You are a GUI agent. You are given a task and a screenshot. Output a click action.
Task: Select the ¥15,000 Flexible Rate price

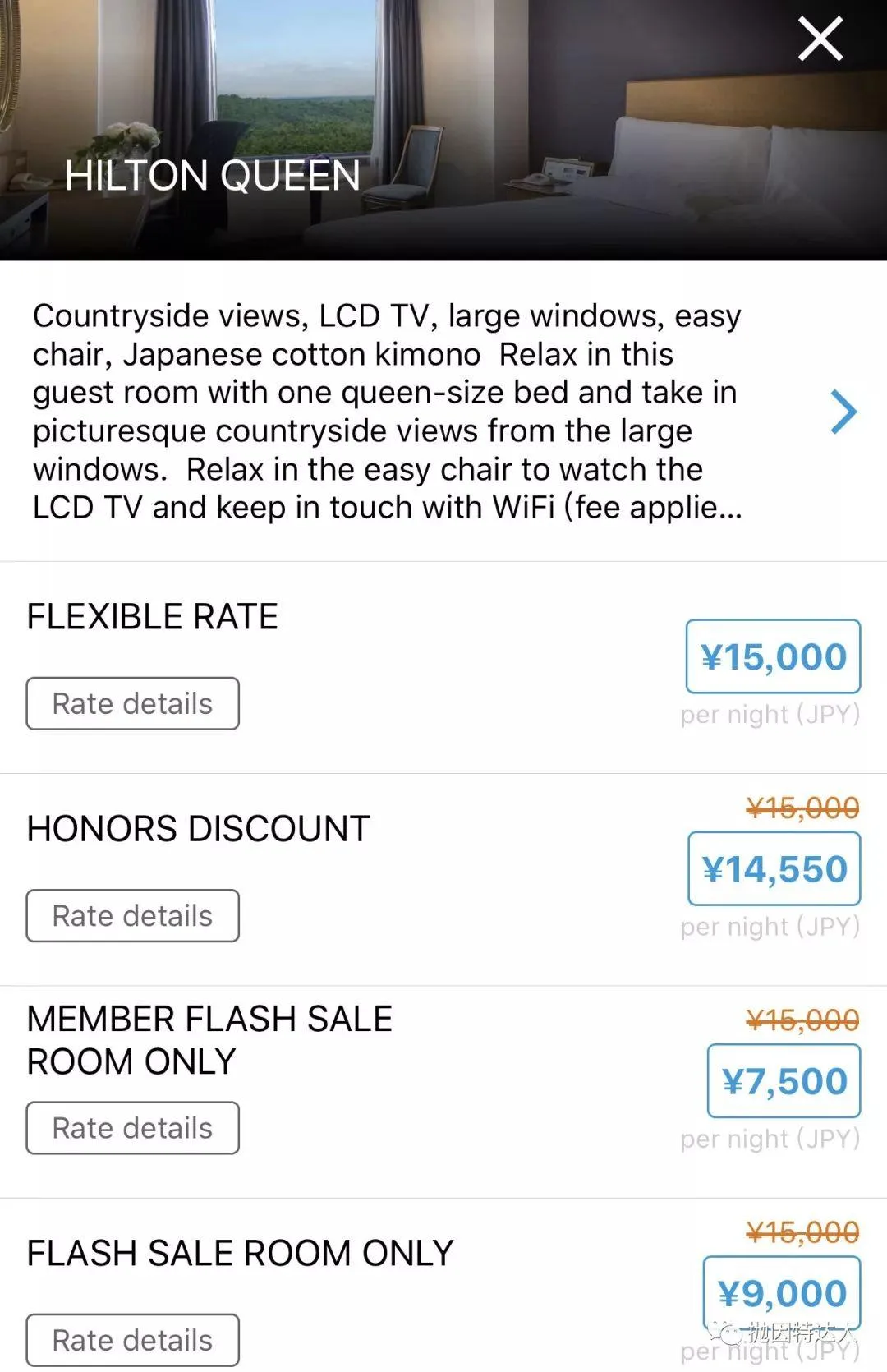pyautogui.click(x=773, y=657)
